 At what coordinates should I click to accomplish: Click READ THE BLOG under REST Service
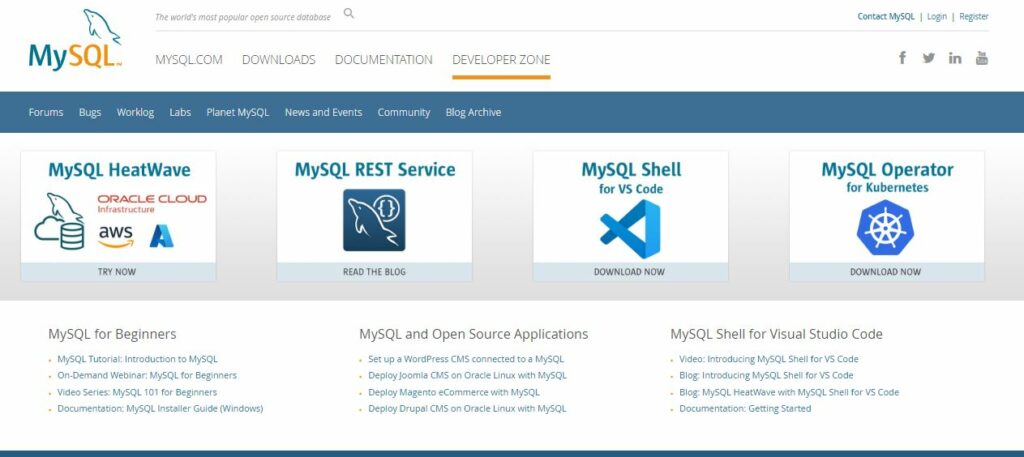pos(374,272)
